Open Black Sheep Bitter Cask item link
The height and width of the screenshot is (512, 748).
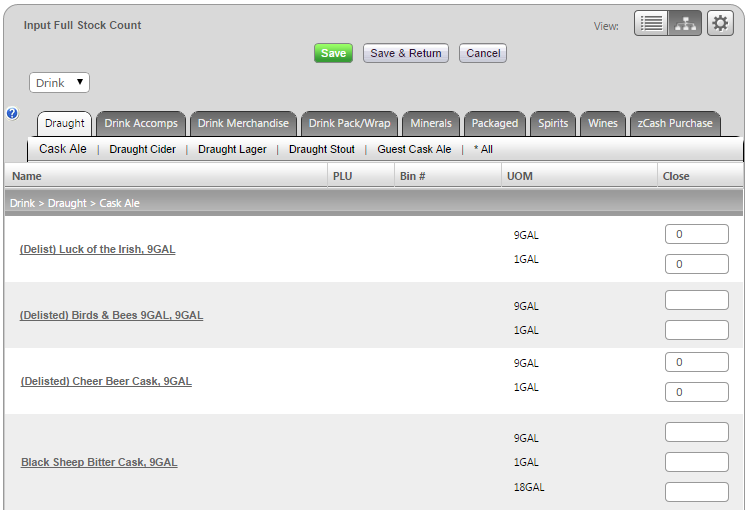click(x=99, y=463)
